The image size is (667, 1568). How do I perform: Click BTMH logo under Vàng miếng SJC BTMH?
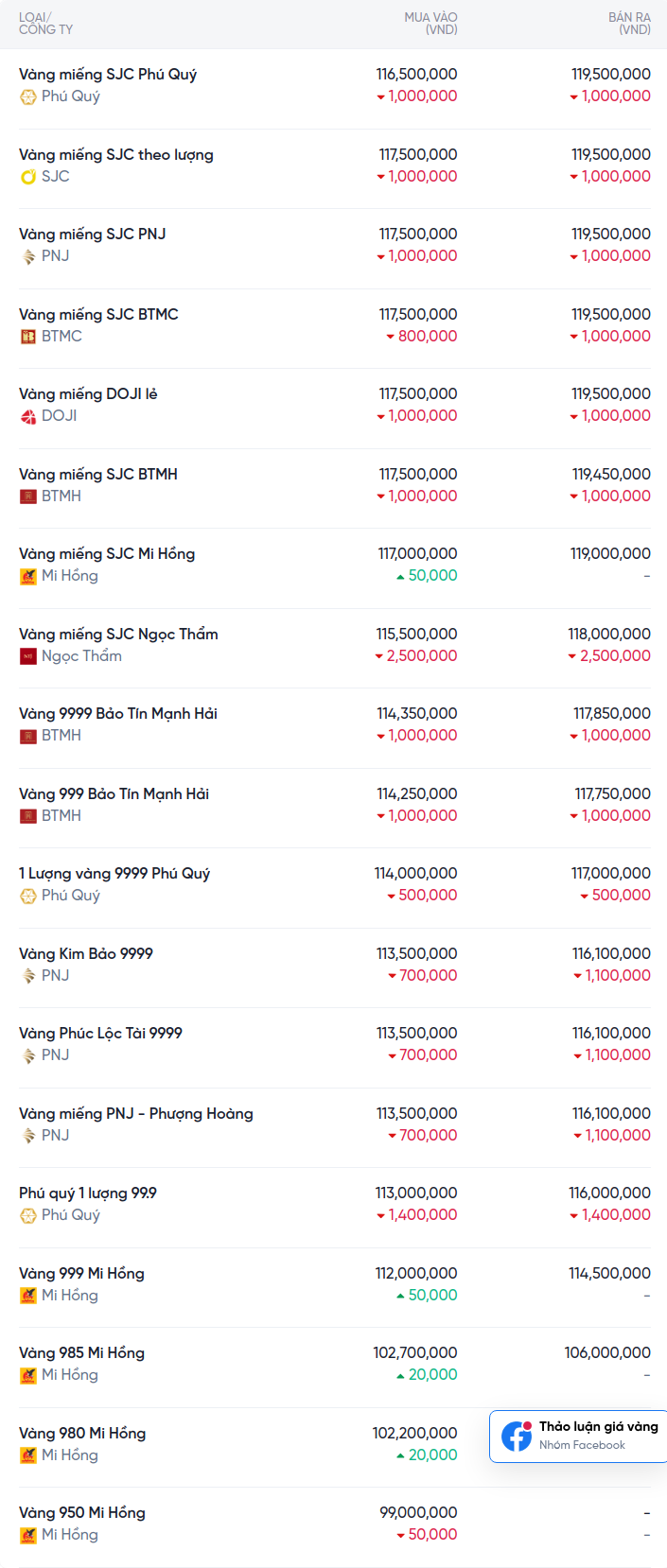[x=28, y=497]
